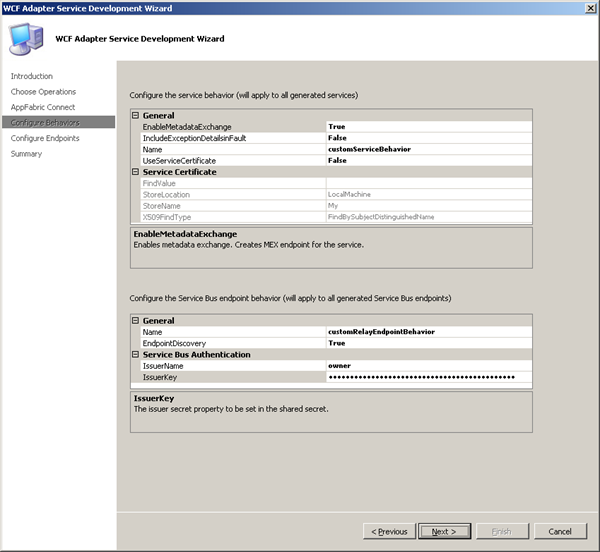The height and width of the screenshot is (552, 600).
Task: Click the masked IssuerKey value field
Action: [429, 377]
